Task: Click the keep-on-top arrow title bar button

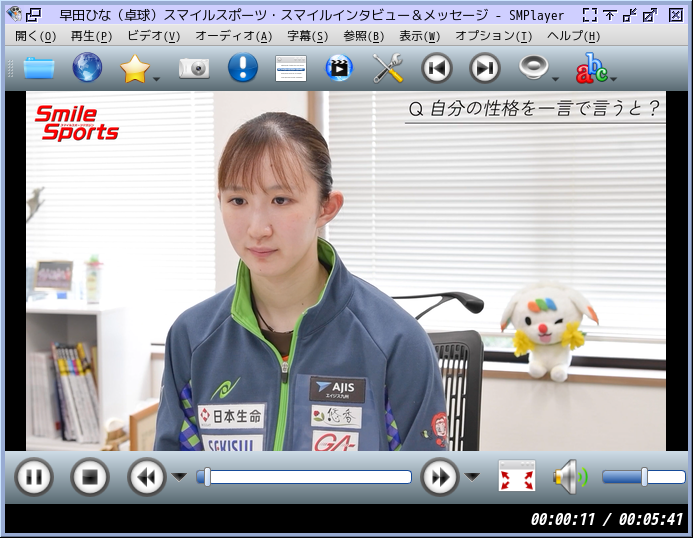Action: [x=610, y=15]
